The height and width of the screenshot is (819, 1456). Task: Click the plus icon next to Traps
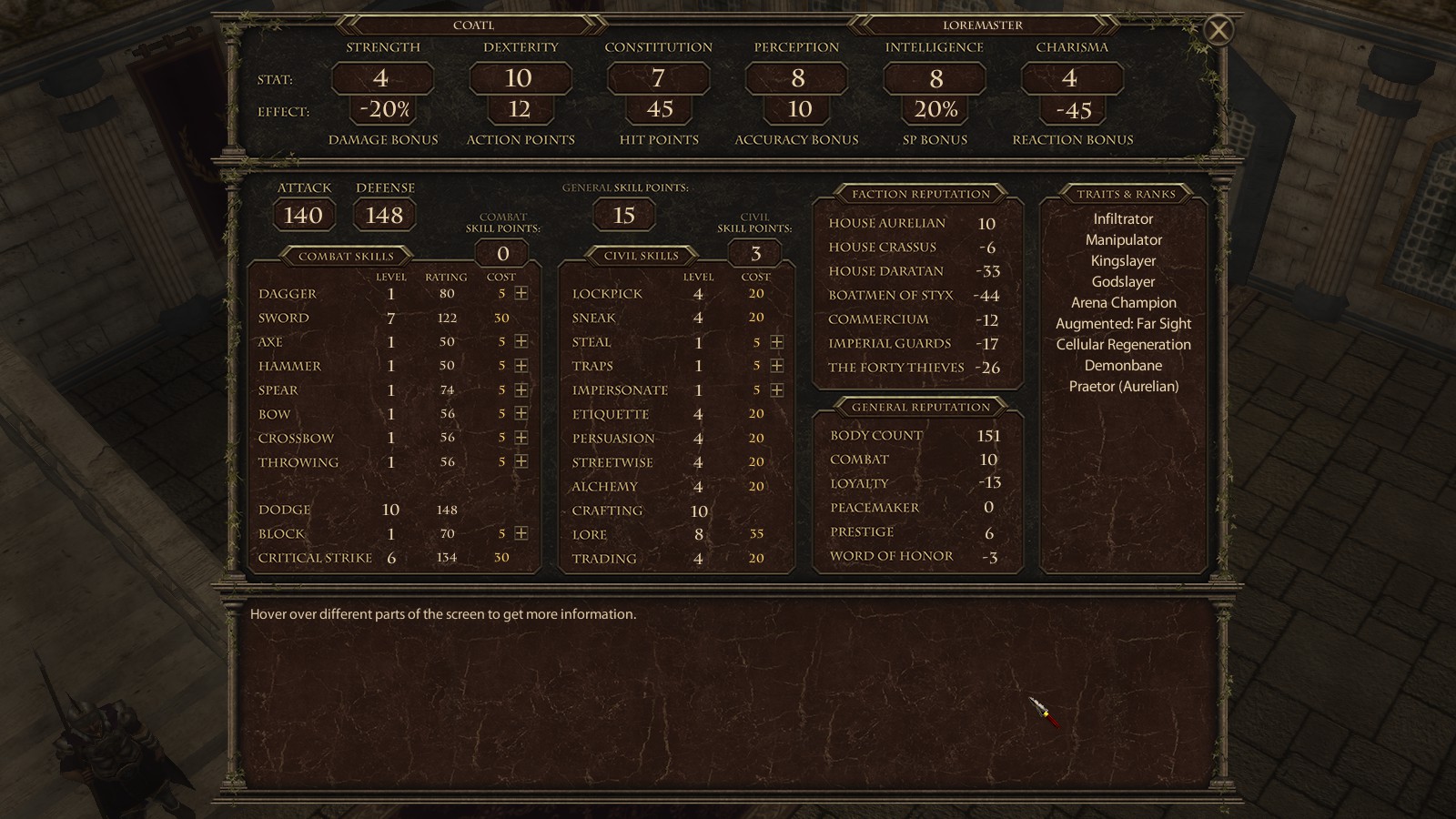(x=777, y=366)
